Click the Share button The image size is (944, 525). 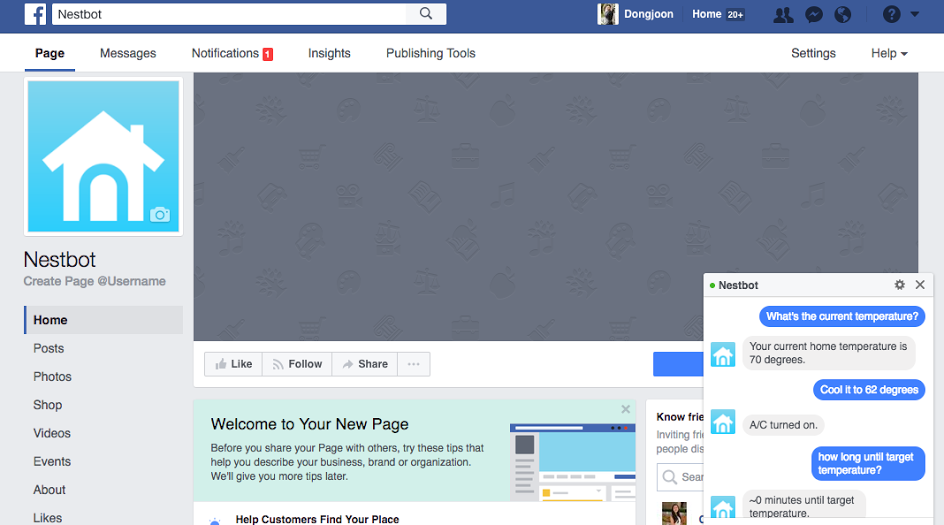tap(365, 364)
